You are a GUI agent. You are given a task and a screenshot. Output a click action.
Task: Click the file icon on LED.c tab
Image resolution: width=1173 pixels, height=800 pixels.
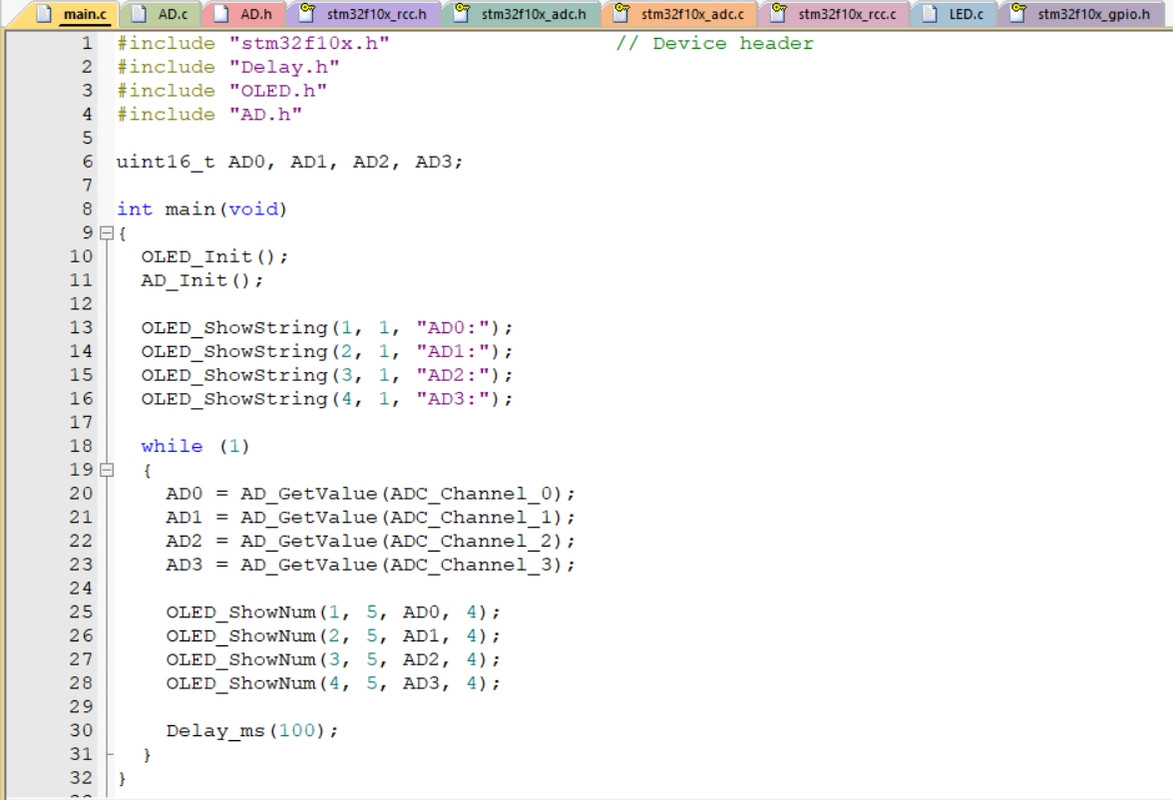930,13
